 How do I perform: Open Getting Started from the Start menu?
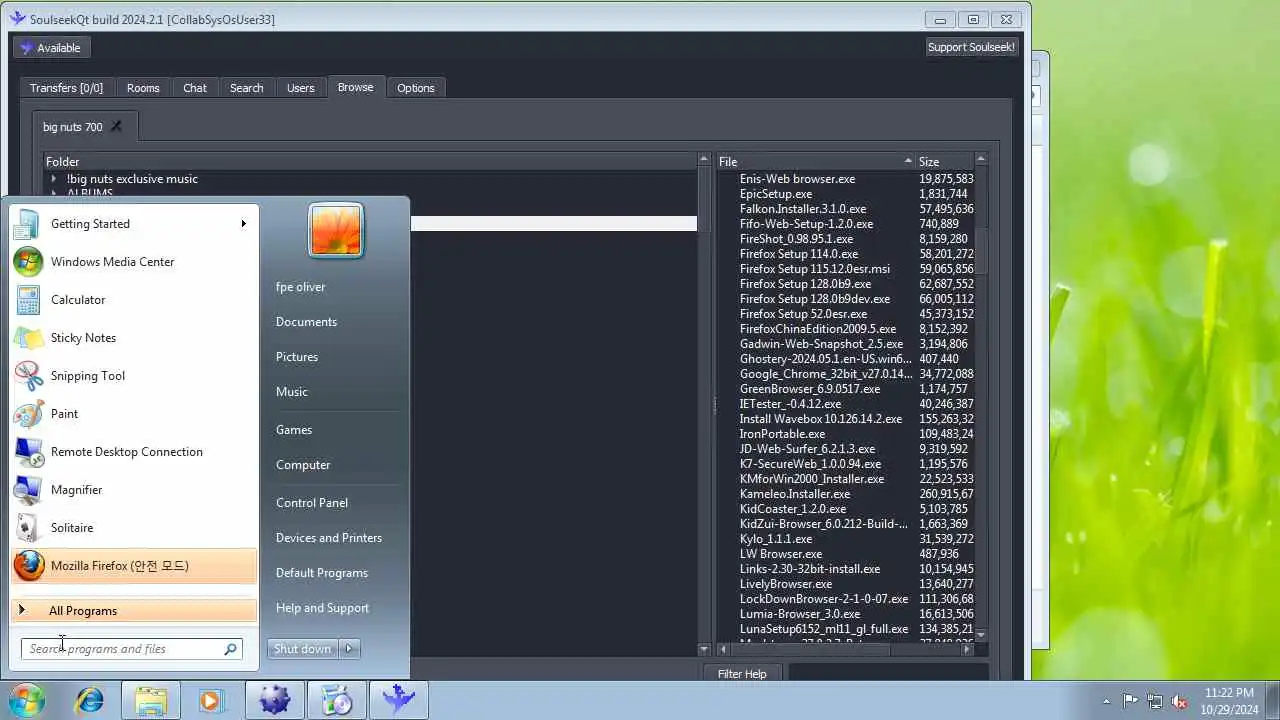(x=133, y=224)
